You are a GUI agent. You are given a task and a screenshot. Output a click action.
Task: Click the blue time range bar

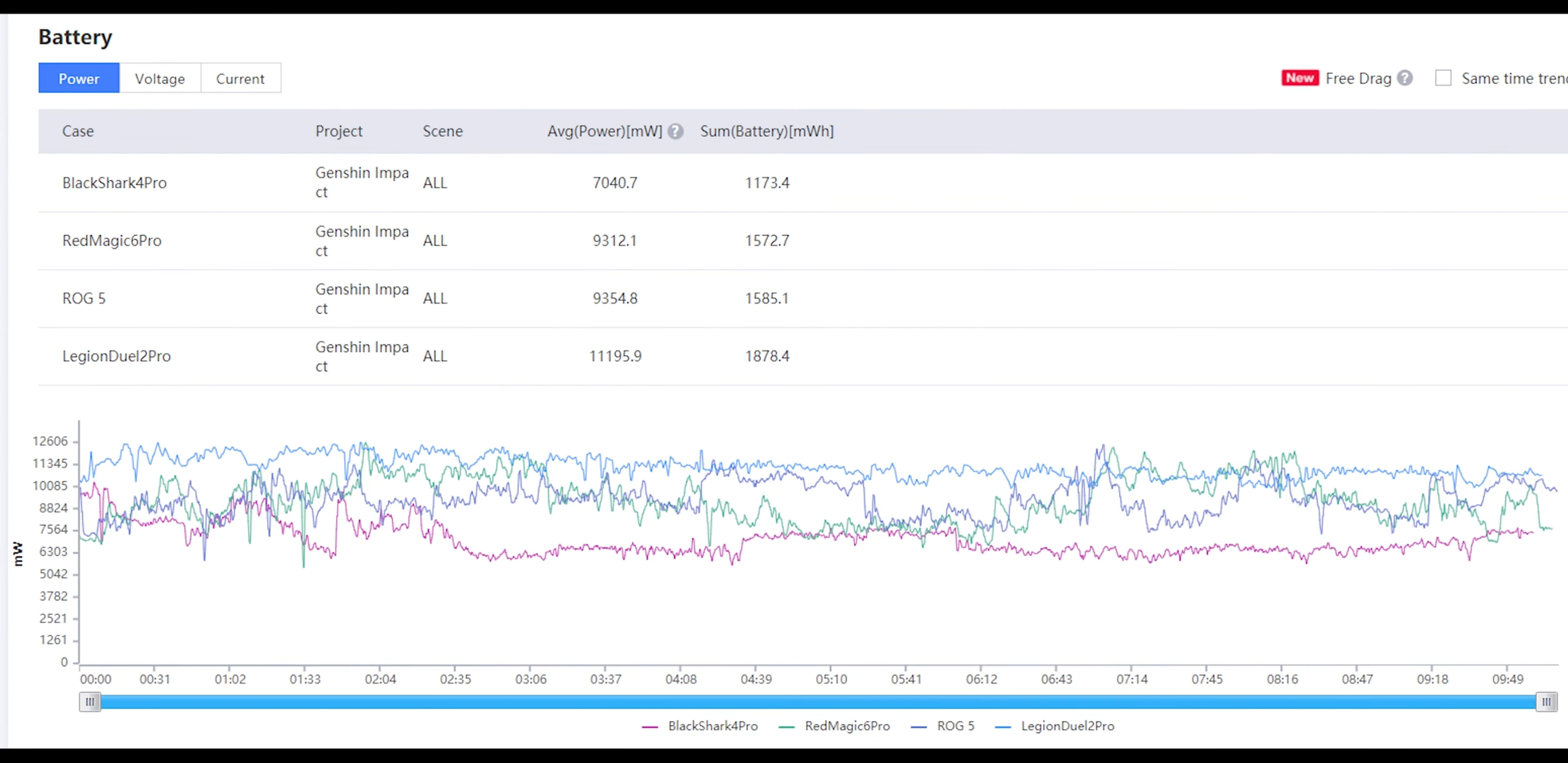click(x=816, y=702)
